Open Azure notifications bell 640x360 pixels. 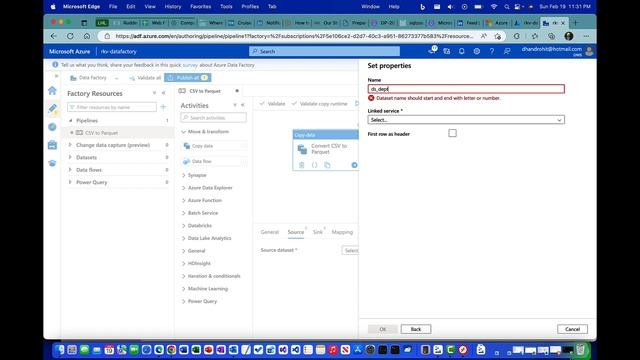[x=461, y=51]
